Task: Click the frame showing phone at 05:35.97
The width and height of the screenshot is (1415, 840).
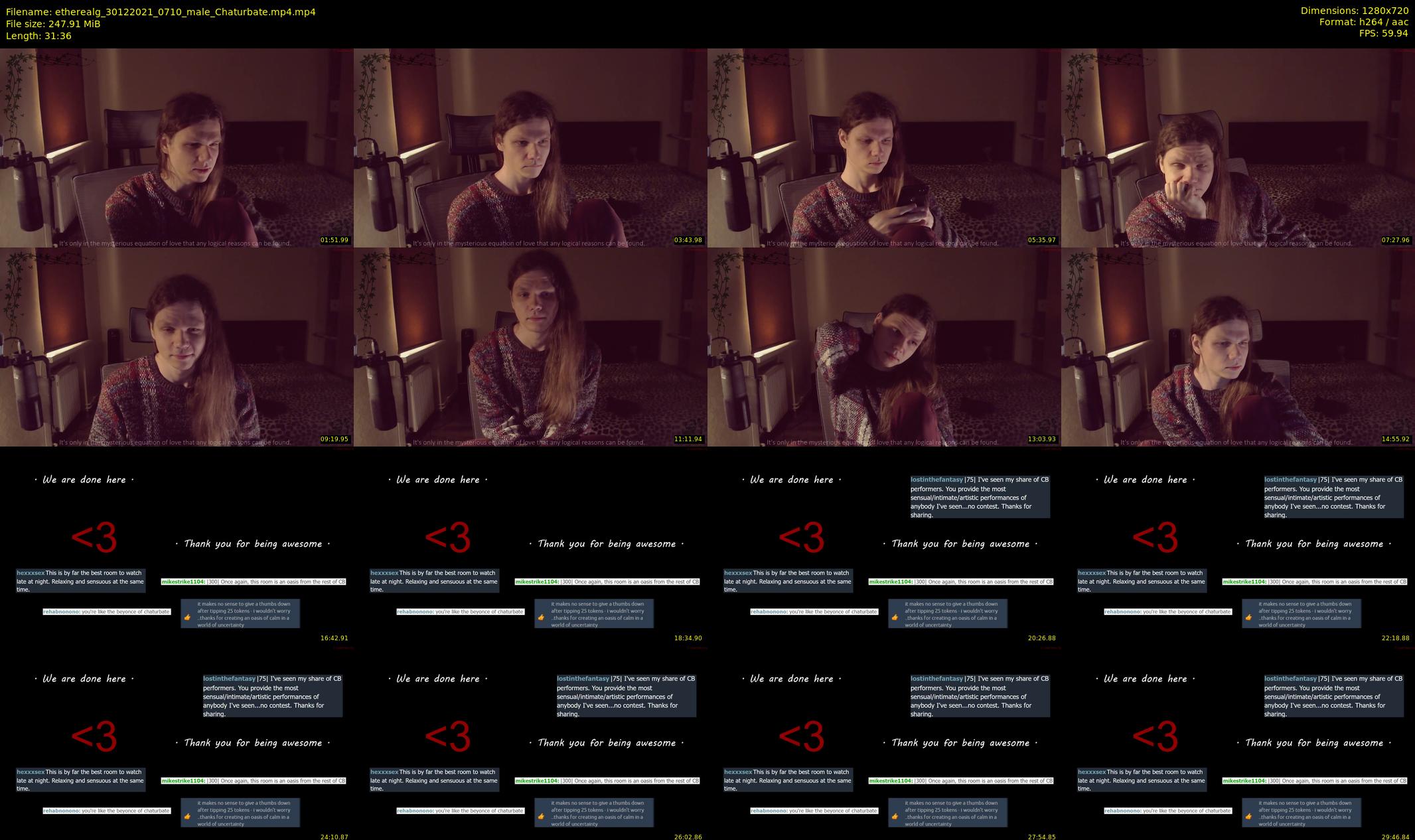Action: point(884,147)
